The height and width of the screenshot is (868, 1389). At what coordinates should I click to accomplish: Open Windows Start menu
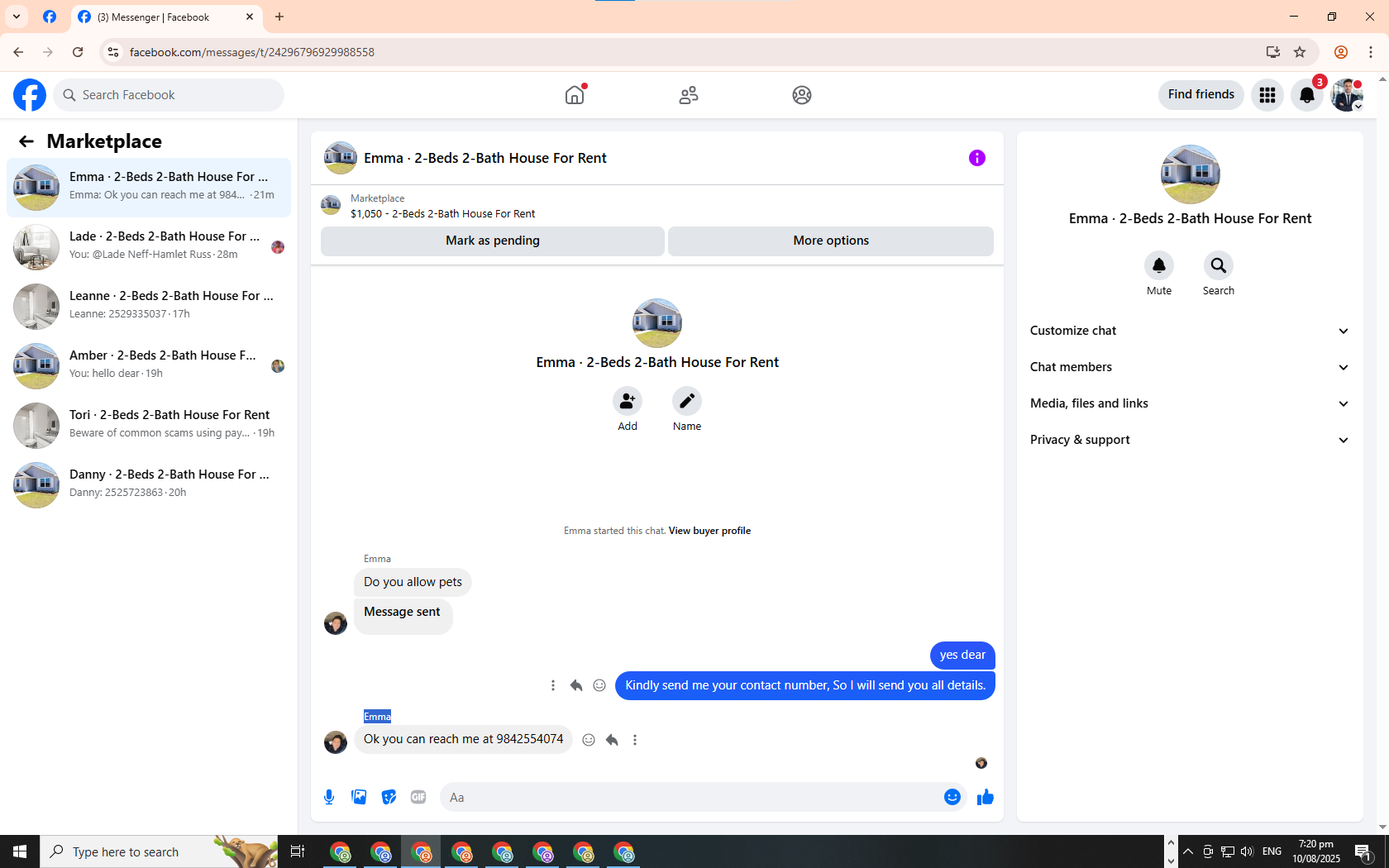(20, 851)
